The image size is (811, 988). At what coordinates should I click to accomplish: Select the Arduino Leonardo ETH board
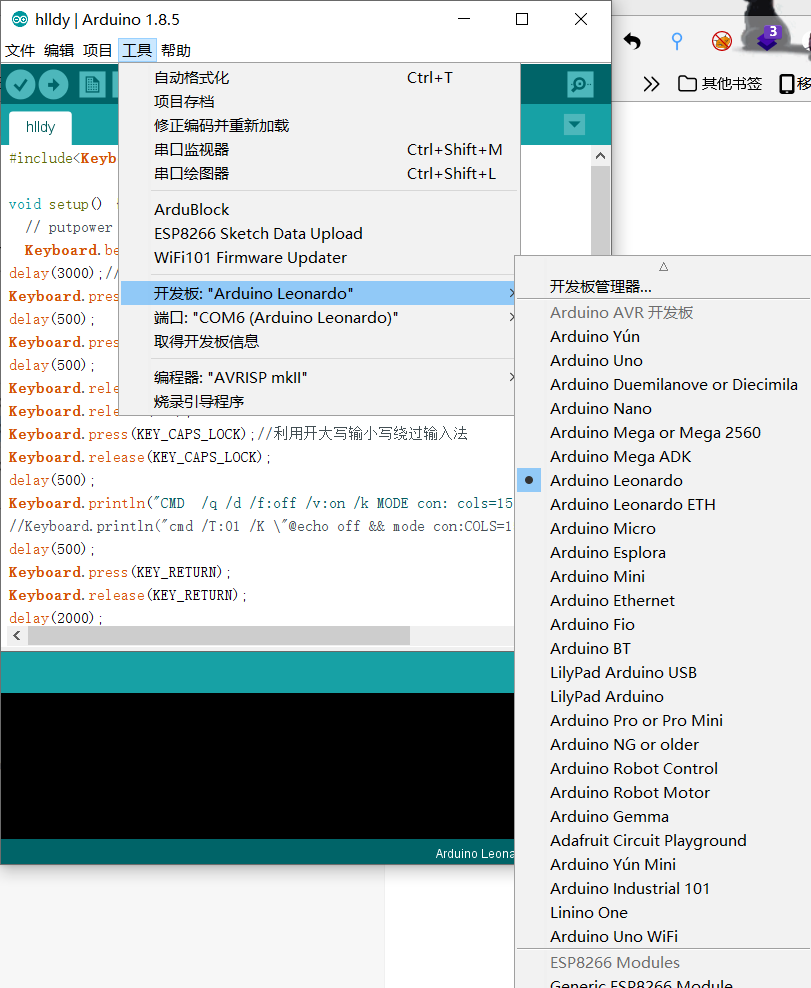(664, 504)
